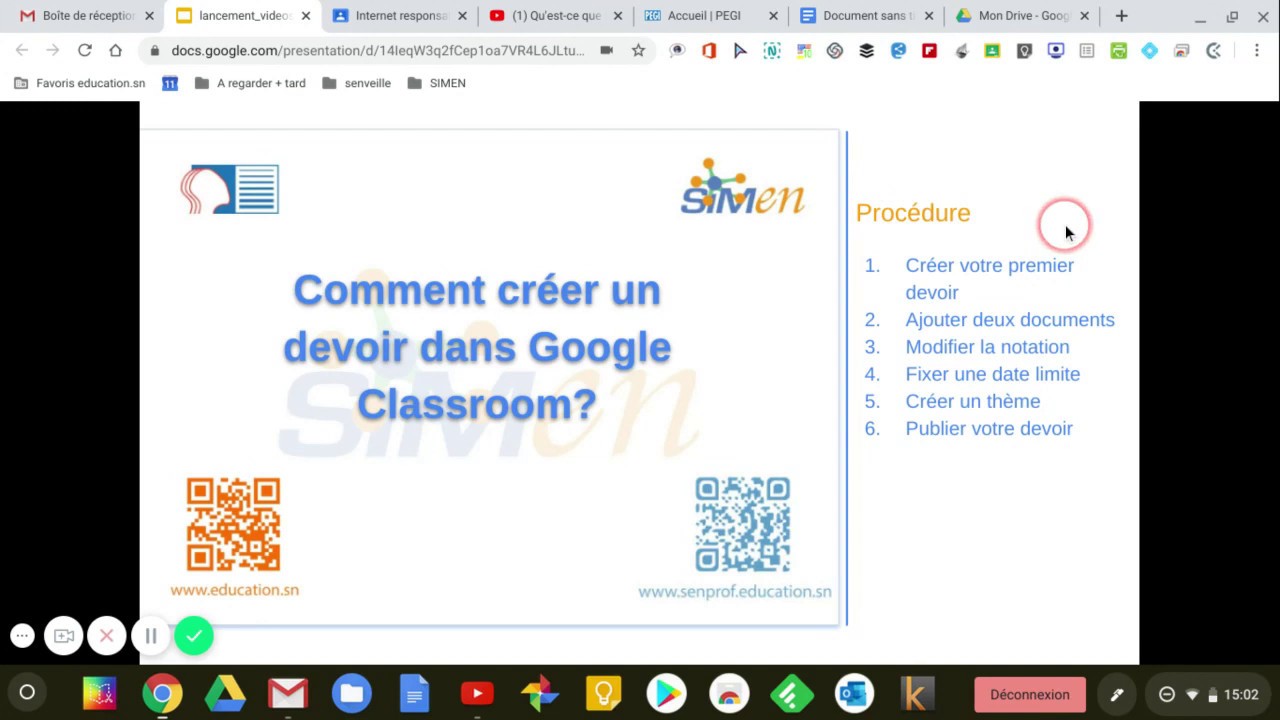This screenshot has width=1280, height=720.
Task: Open Feedly from the shelf
Action: click(x=792, y=693)
